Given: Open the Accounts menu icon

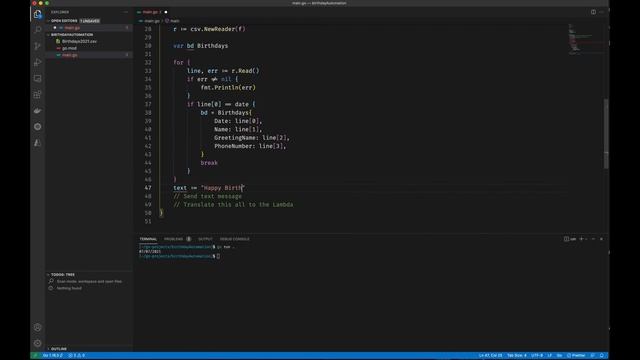Looking at the screenshot, I should coord(38,327).
